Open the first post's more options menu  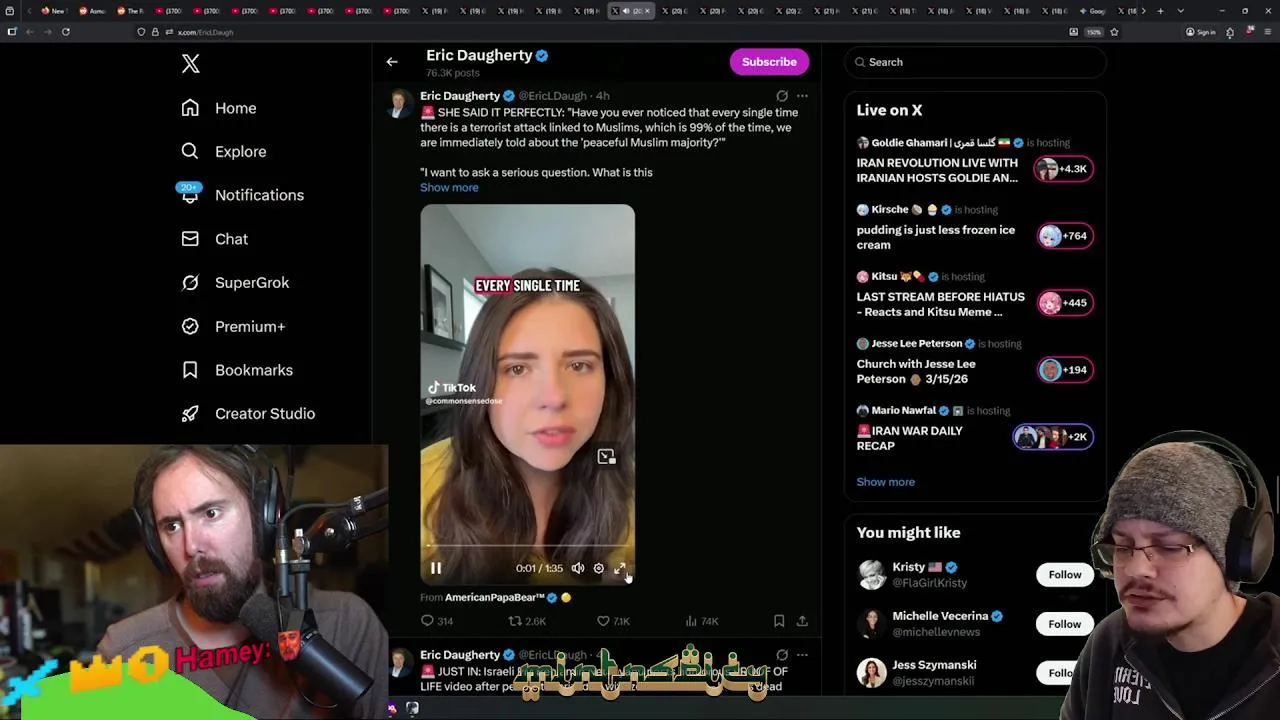(x=802, y=96)
